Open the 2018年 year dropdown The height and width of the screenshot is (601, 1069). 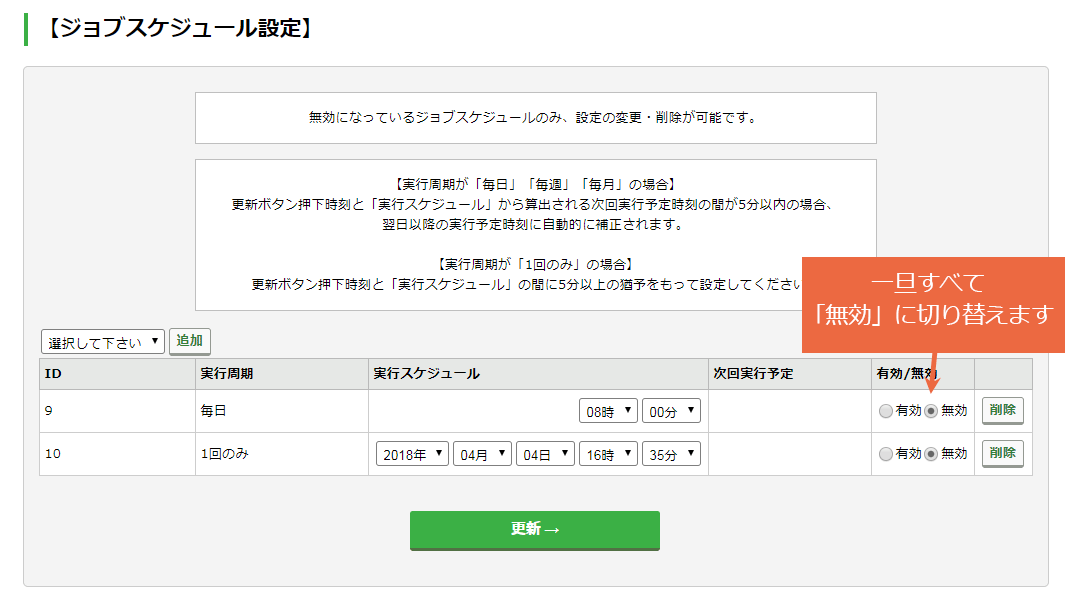pyautogui.click(x=412, y=454)
